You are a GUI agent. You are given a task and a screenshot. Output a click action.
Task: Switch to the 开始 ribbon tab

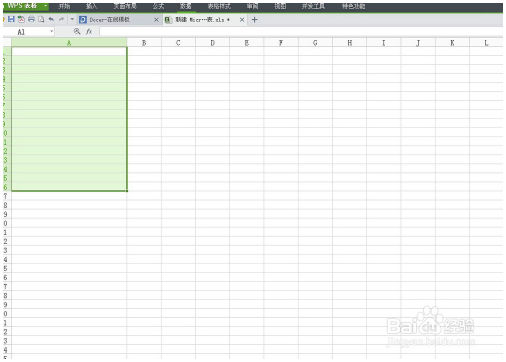(x=64, y=6)
